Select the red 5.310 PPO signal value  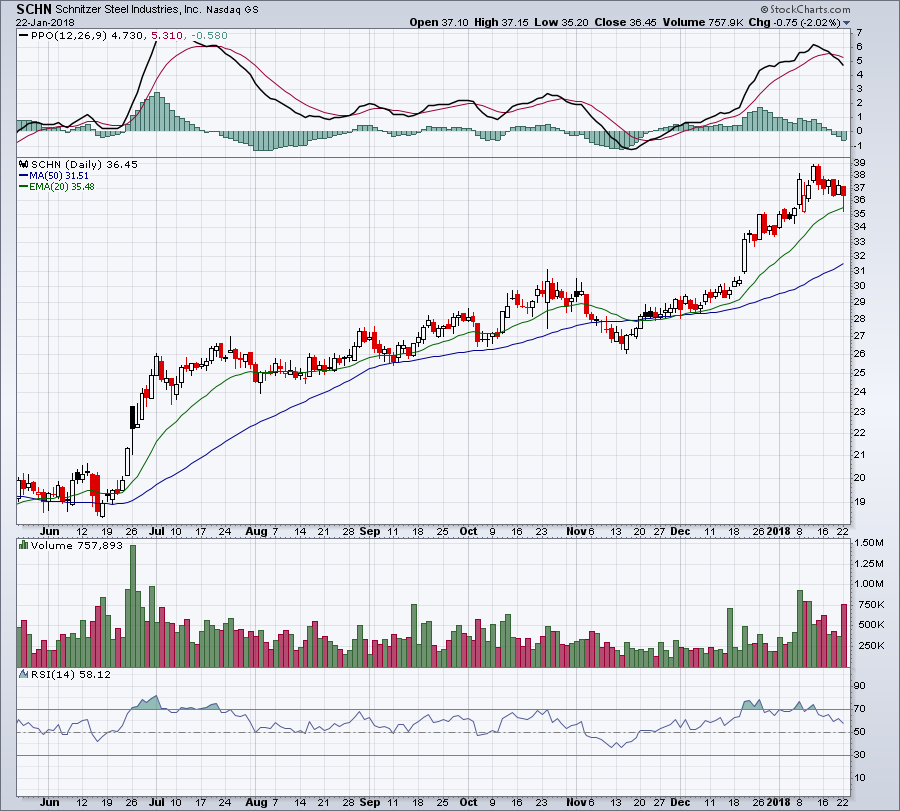(x=166, y=36)
